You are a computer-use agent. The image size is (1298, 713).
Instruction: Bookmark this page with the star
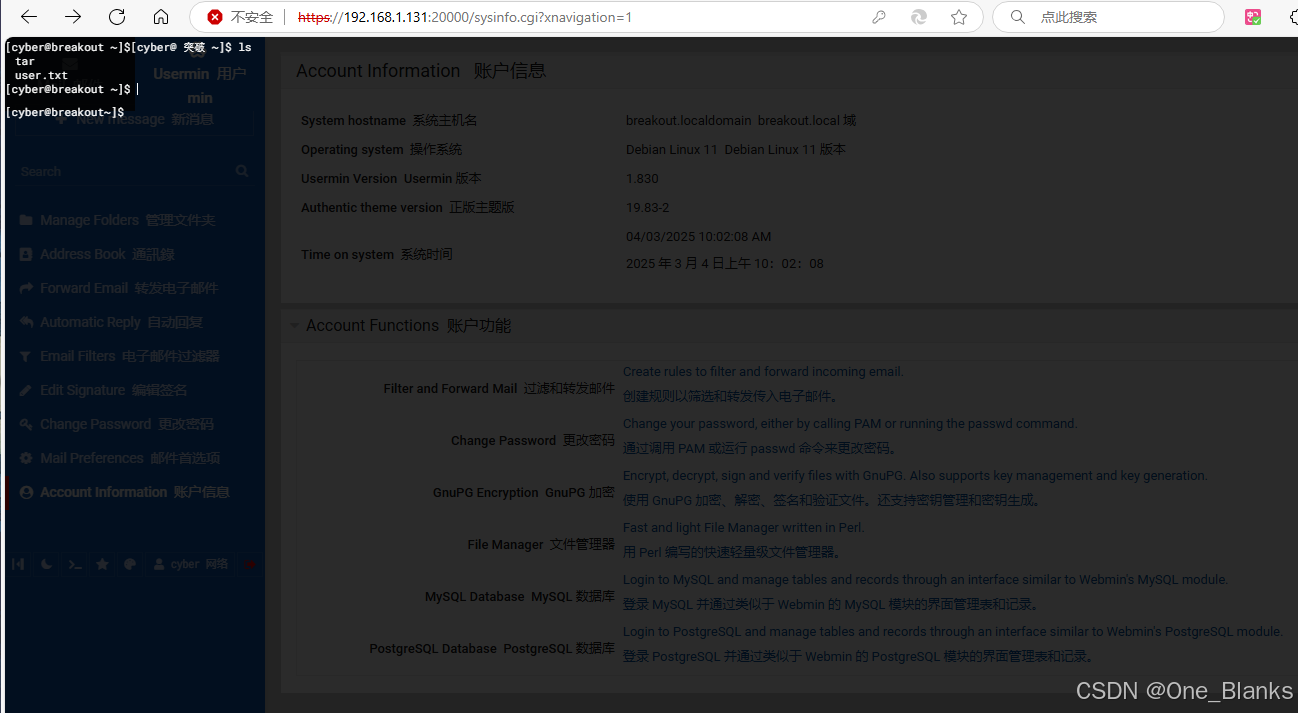(959, 17)
